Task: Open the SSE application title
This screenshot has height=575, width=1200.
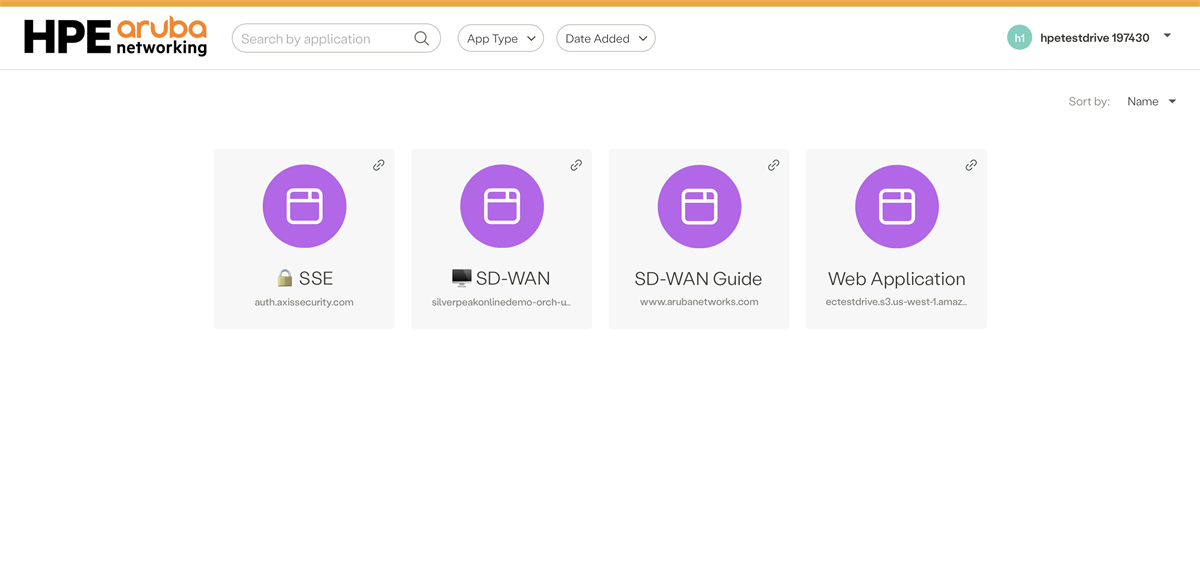Action: 304,278
